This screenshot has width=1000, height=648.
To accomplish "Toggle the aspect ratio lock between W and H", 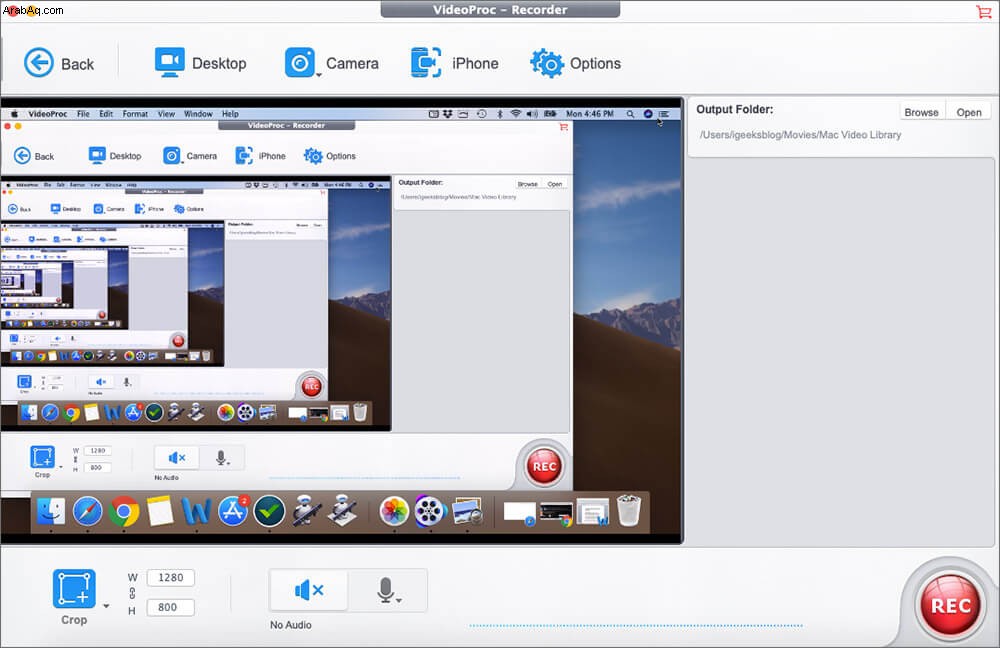I will pyautogui.click(x=132, y=593).
